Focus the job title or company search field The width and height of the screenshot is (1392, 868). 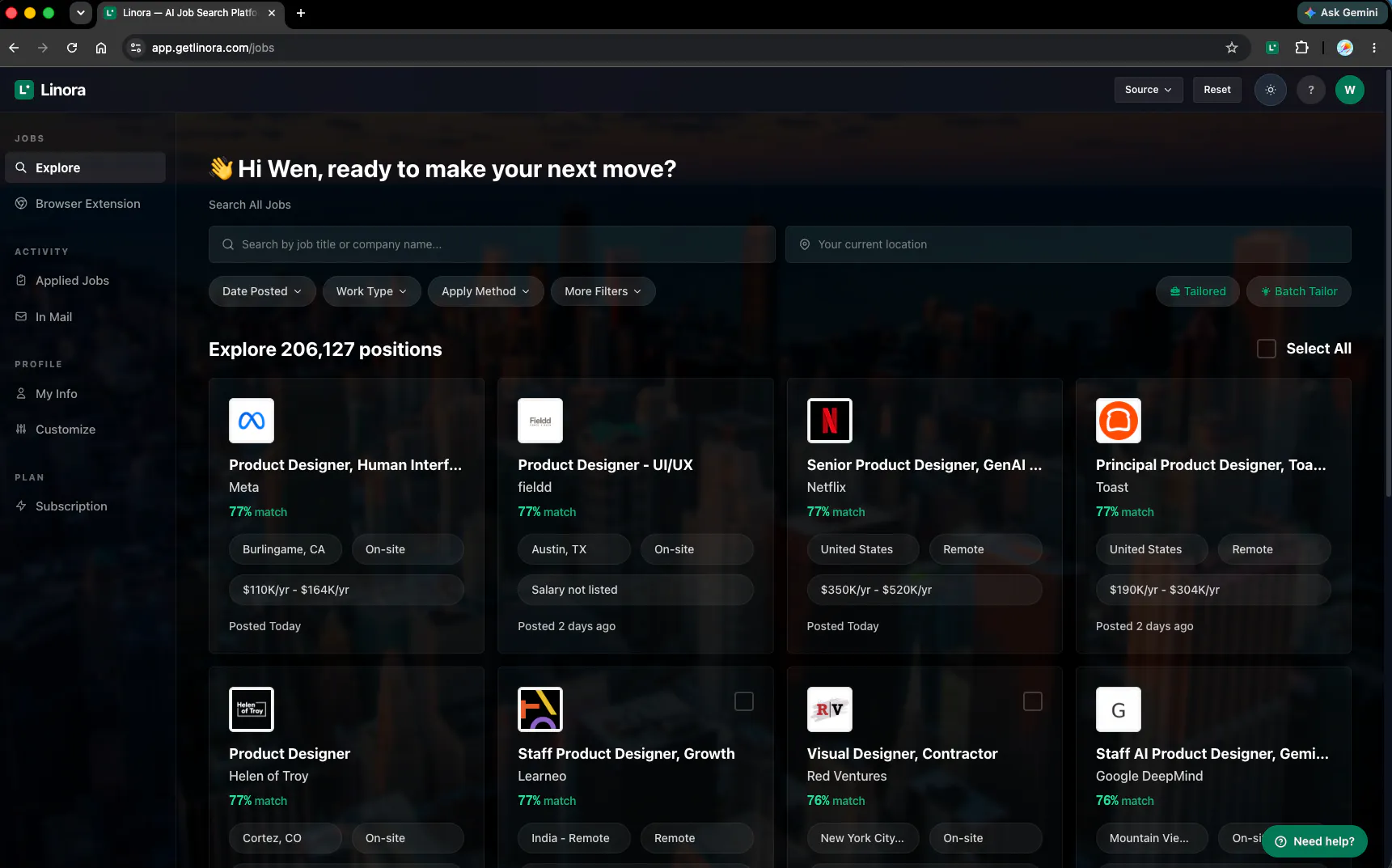click(492, 244)
